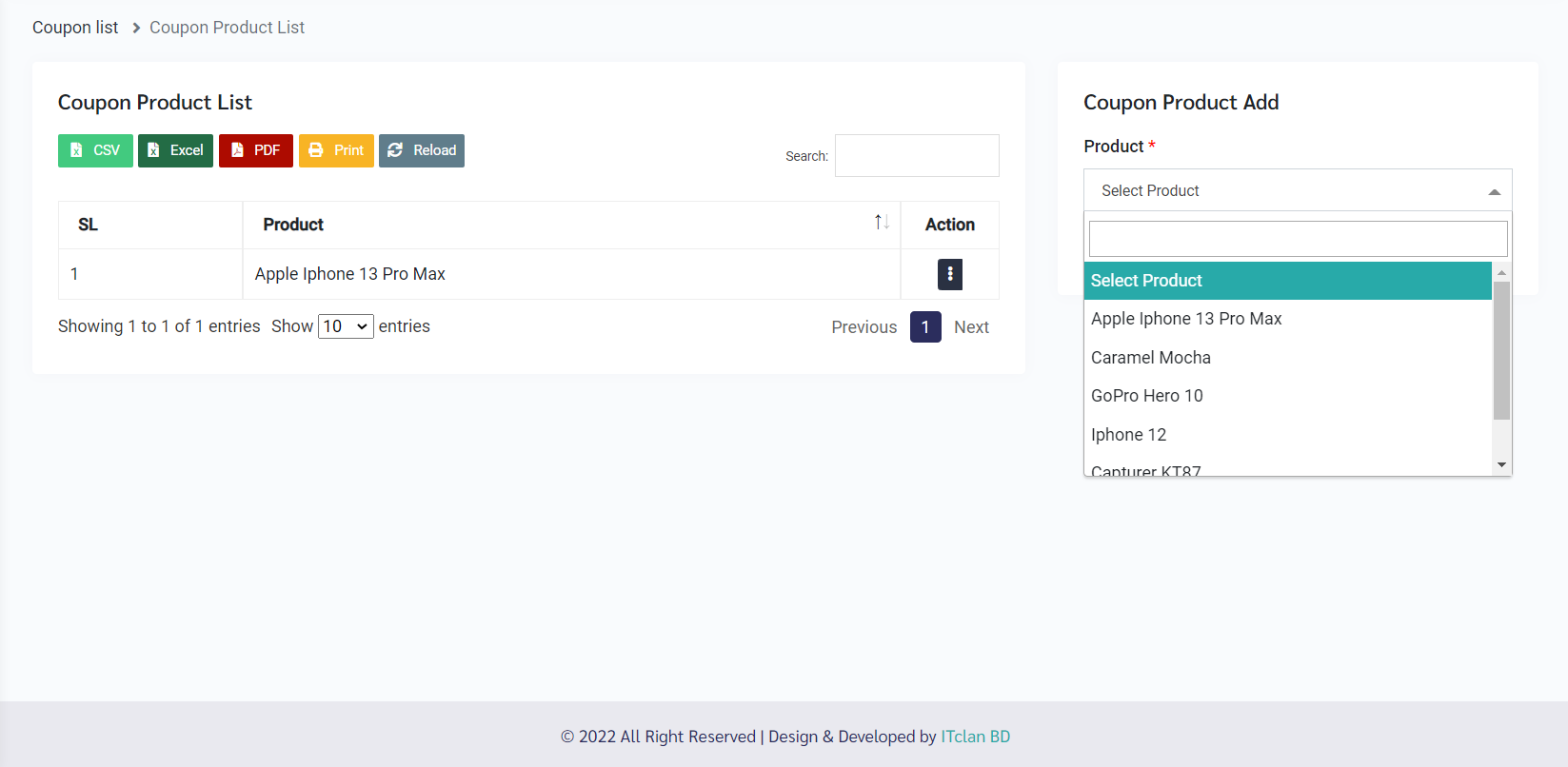This screenshot has width=1568, height=767.
Task: Sort table by Product column arrows
Action: pyautogui.click(x=882, y=223)
